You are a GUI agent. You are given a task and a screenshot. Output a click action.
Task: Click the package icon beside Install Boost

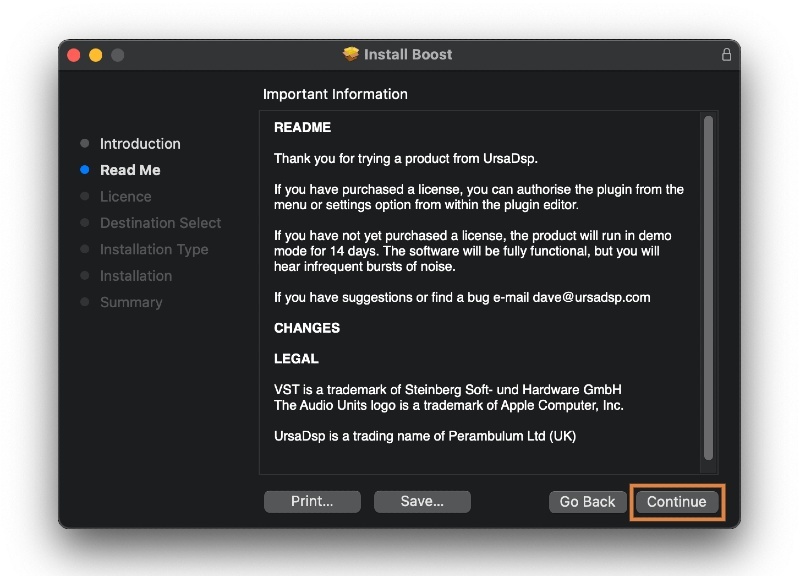350,54
